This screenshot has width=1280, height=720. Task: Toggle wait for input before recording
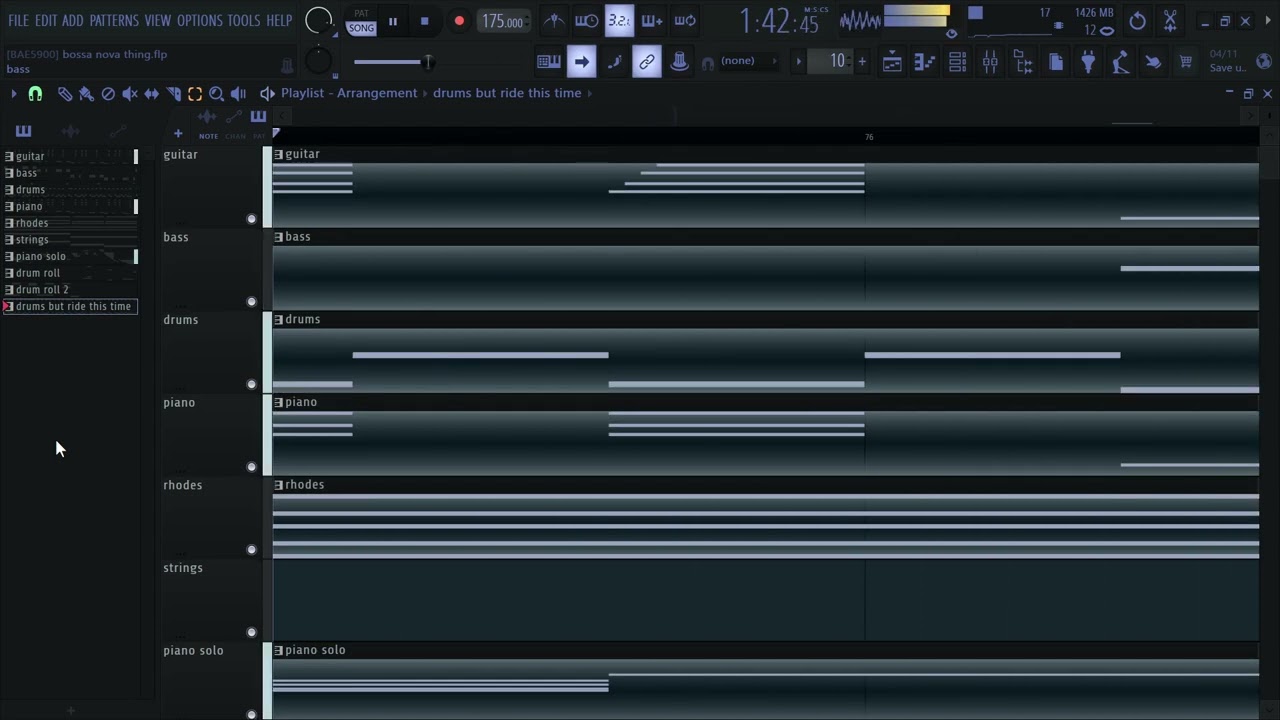(x=587, y=20)
